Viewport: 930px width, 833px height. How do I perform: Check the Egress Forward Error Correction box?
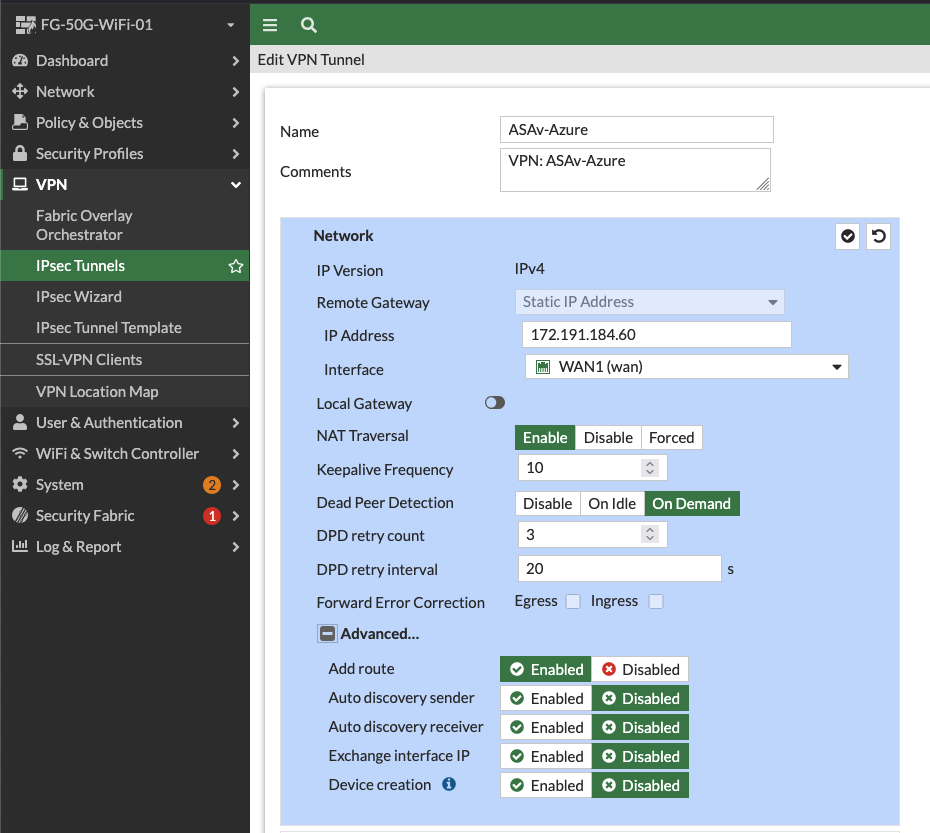[573, 602]
